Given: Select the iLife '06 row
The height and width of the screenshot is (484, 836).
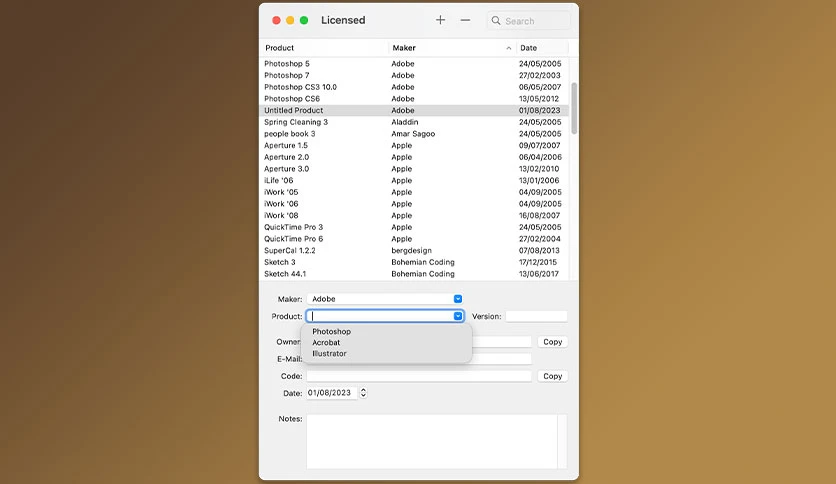Looking at the screenshot, I should 414,181.
